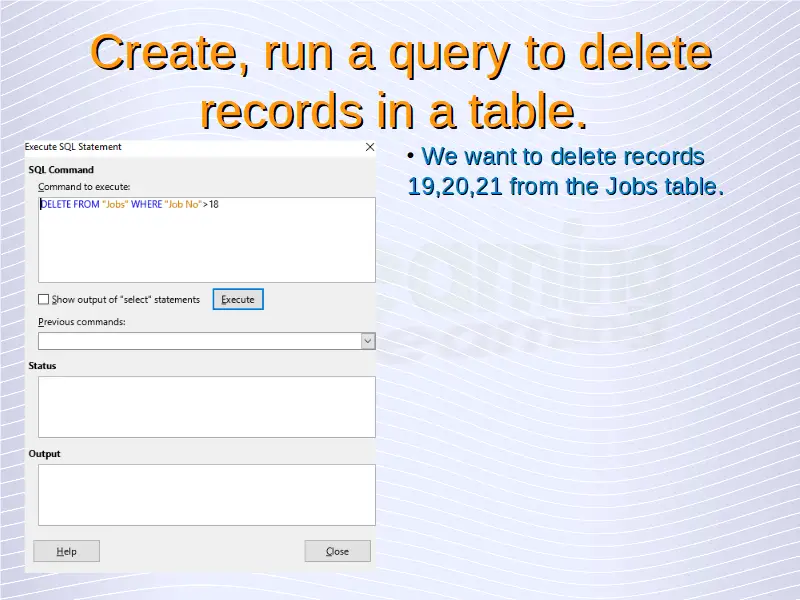Viewport: 800px width, 600px height.
Task: Click the Status section heading
Action: pyautogui.click(x=42, y=366)
